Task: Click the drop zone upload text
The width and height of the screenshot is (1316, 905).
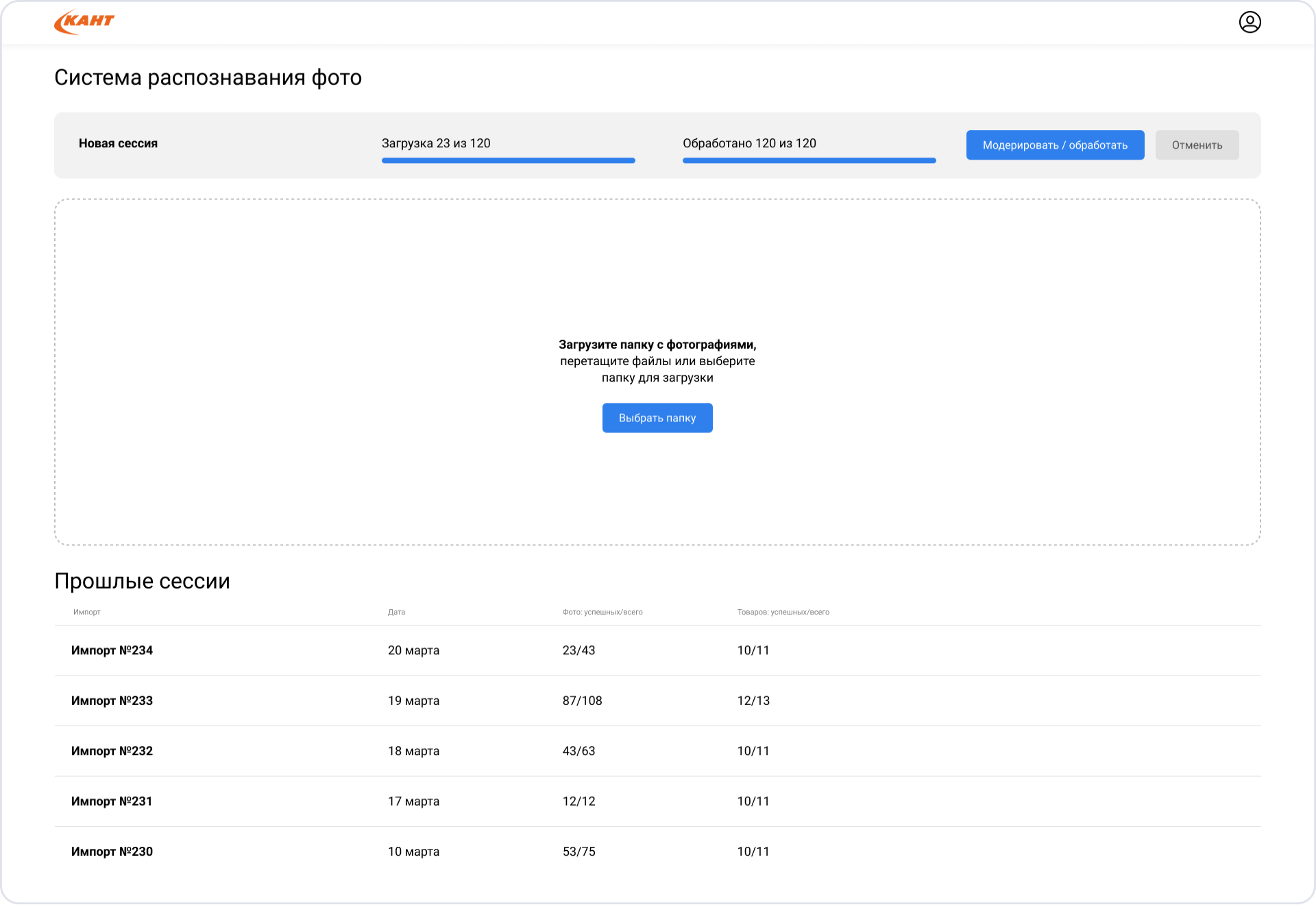Action: point(657,361)
